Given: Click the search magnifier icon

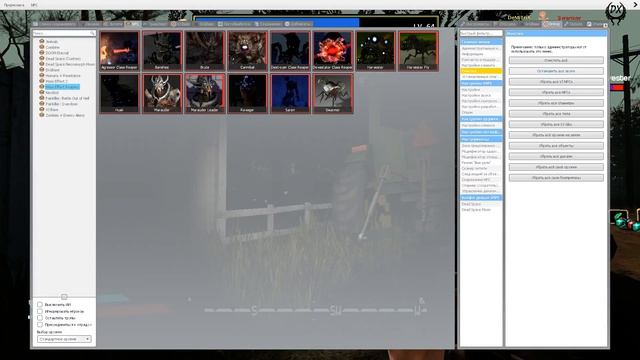Looking at the screenshot, I should [93, 33].
